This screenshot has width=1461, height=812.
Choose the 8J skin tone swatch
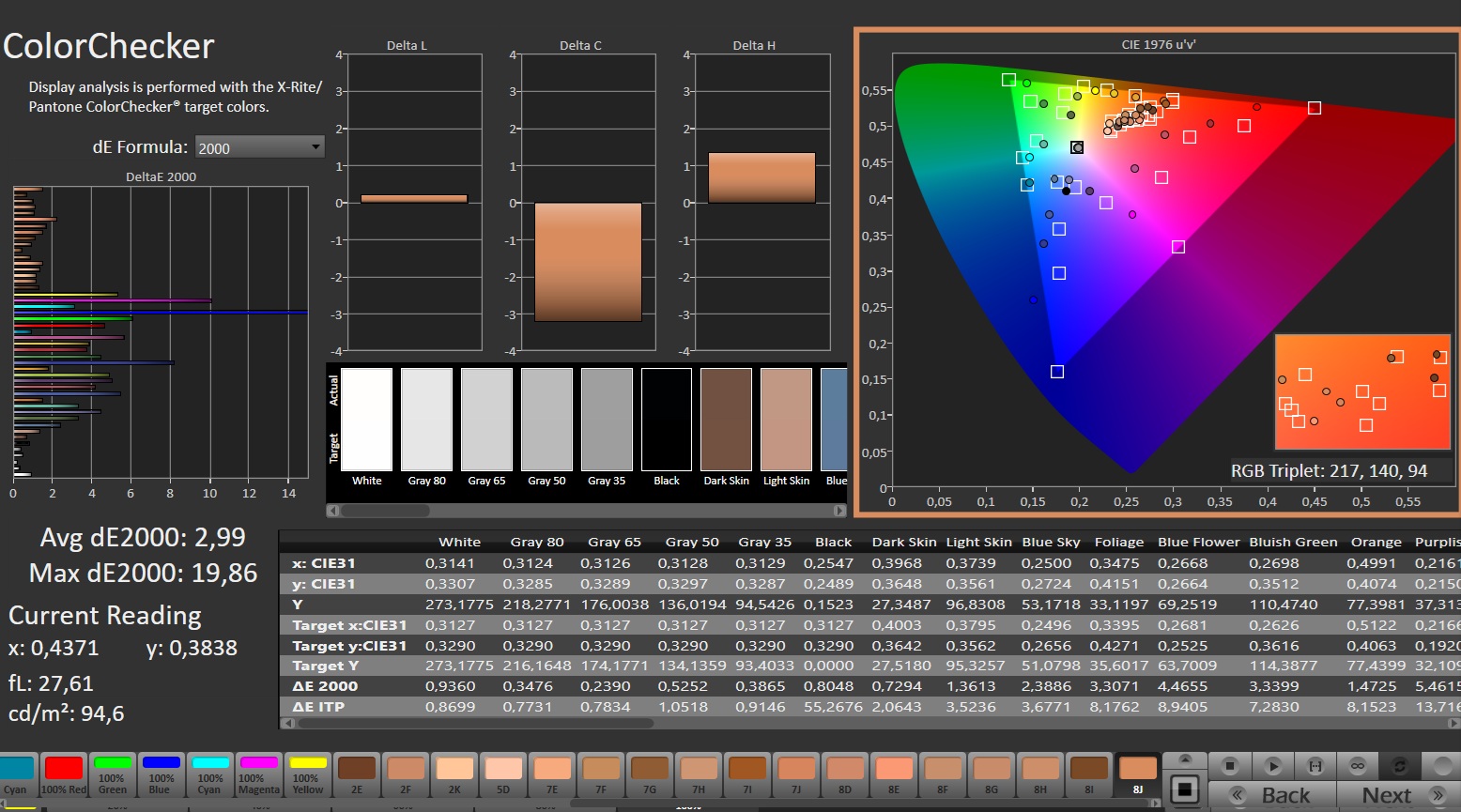coord(1137,768)
